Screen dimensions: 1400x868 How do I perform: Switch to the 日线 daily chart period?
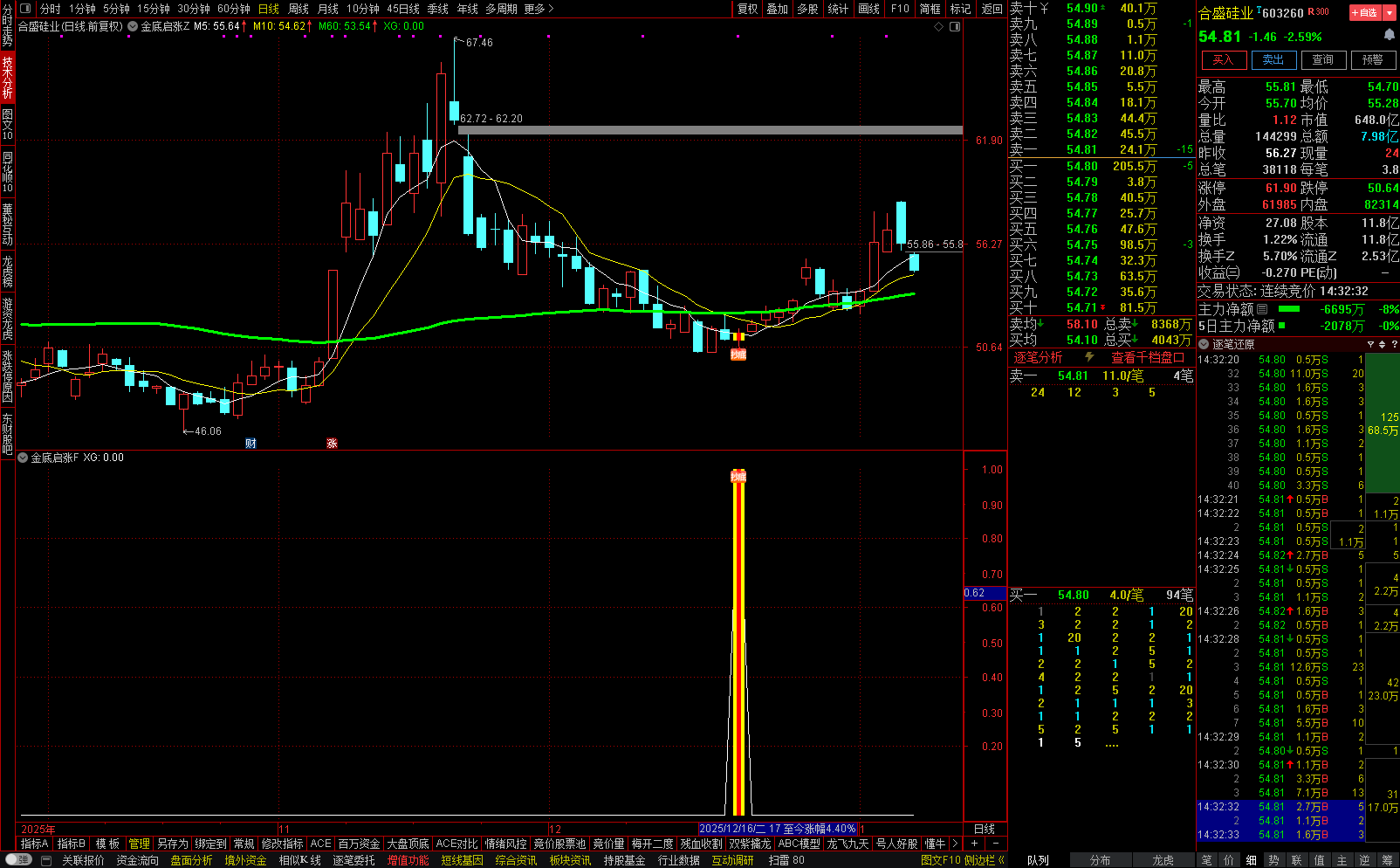click(x=269, y=9)
